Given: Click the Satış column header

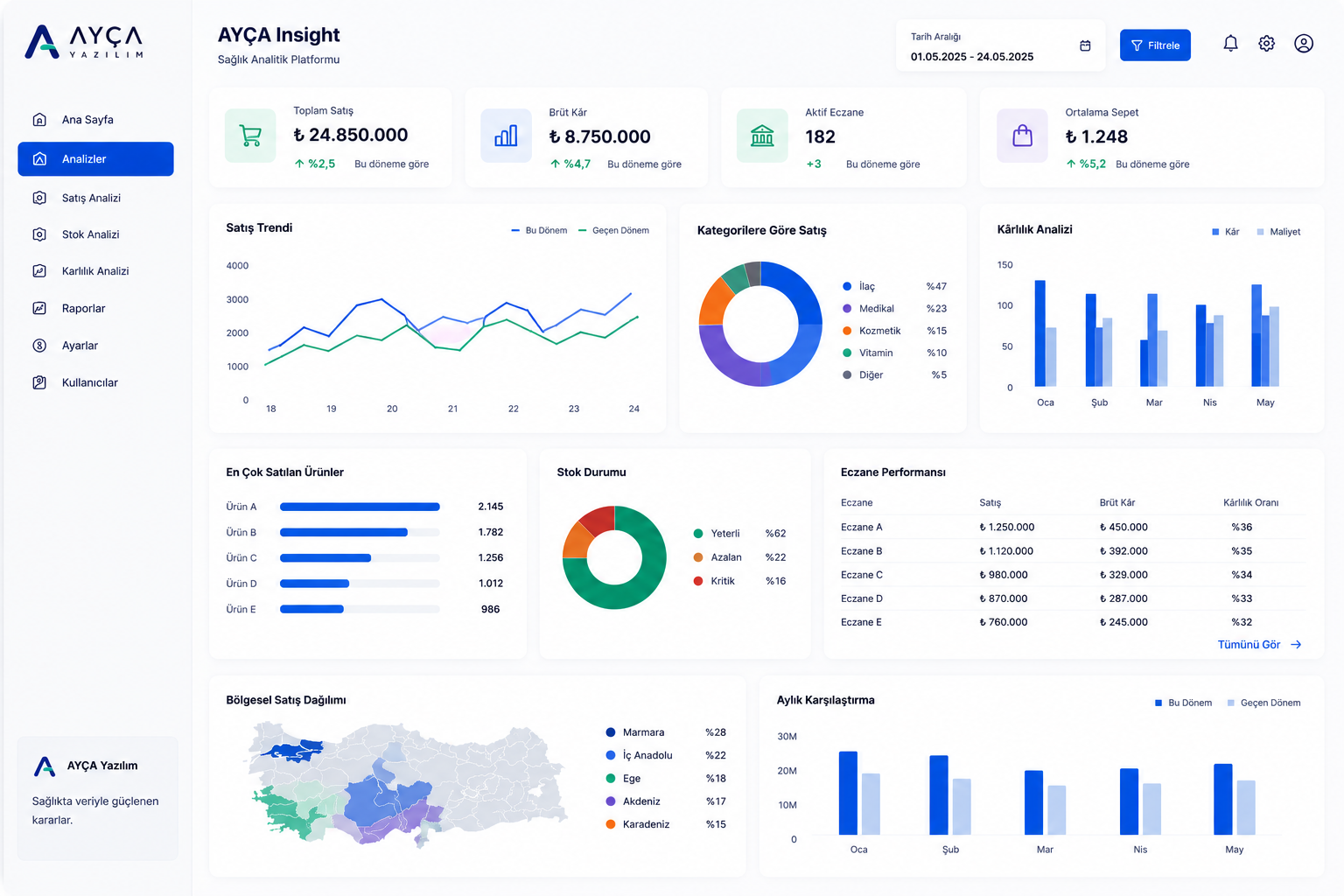Looking at the screenshot, I should 990,502.
